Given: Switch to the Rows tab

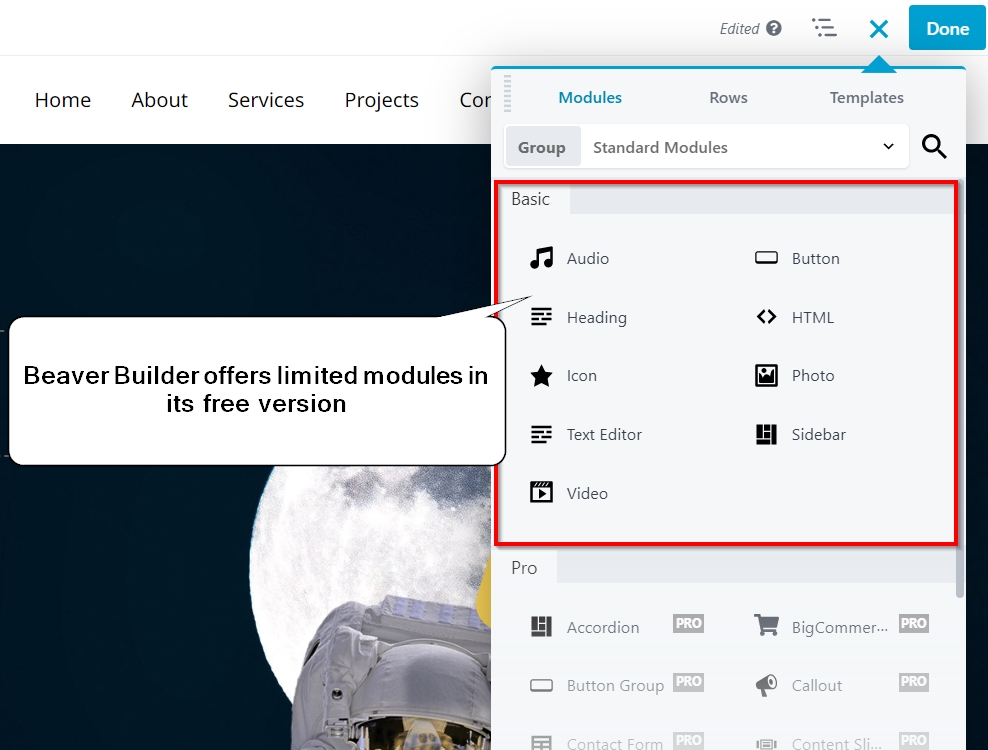Looking at the screenshot, I should click(x=727, y=97).
